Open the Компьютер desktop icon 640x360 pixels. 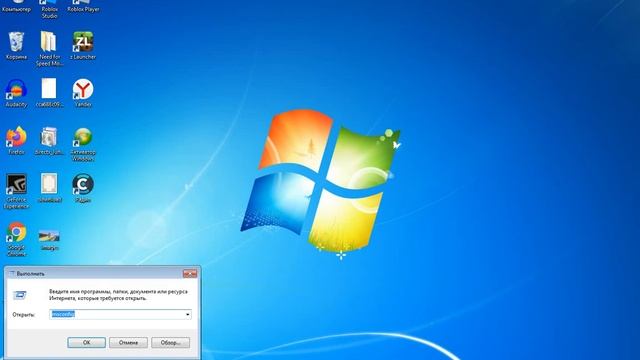[x=16, y=6]
